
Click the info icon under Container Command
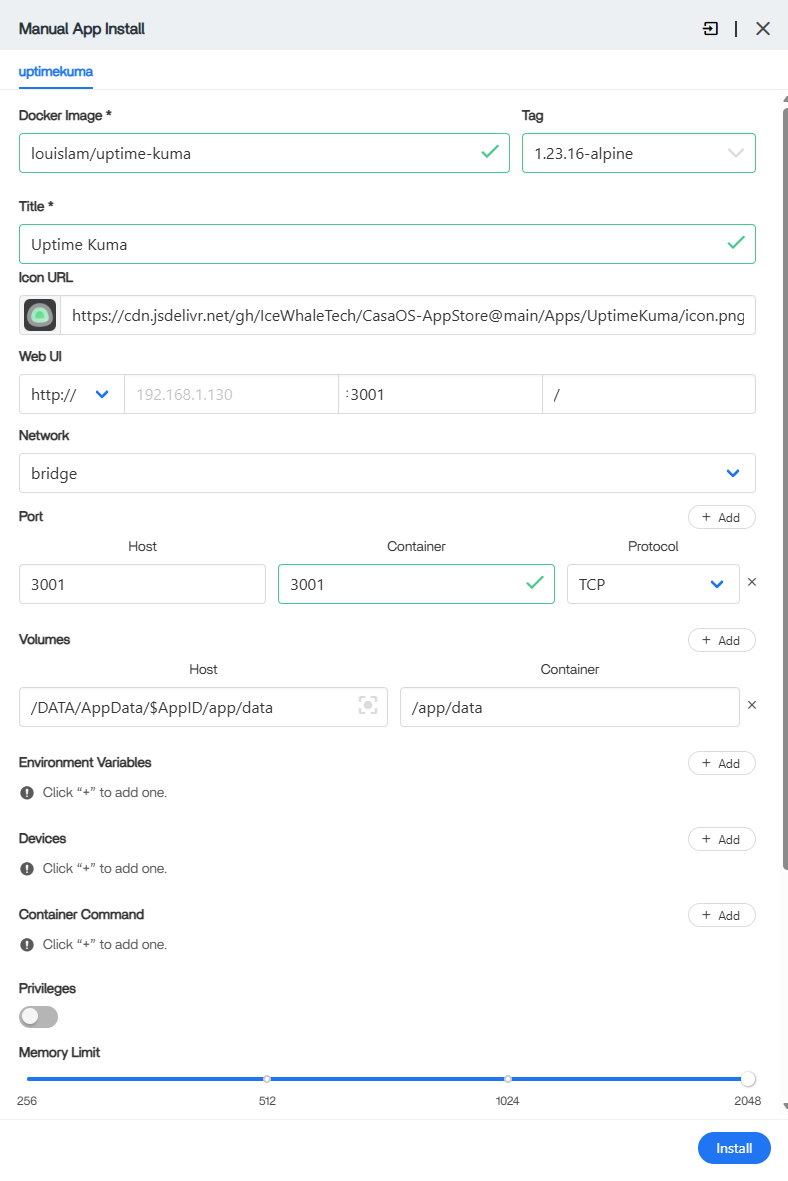[x=27, y=944]
